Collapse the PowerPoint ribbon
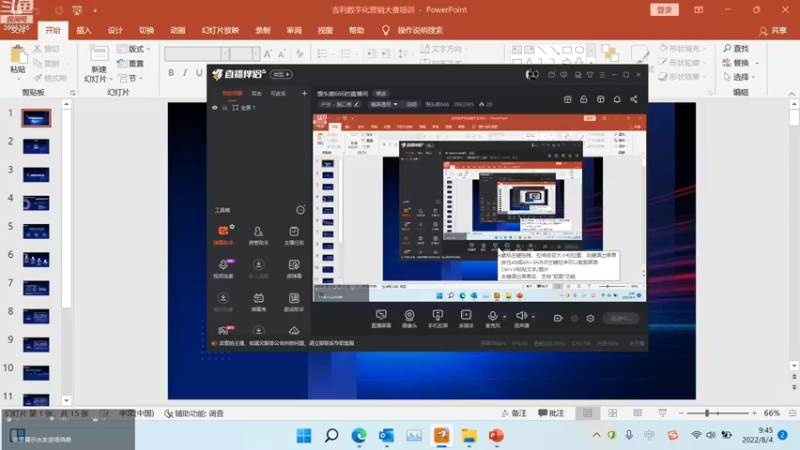 pos(791,93)
